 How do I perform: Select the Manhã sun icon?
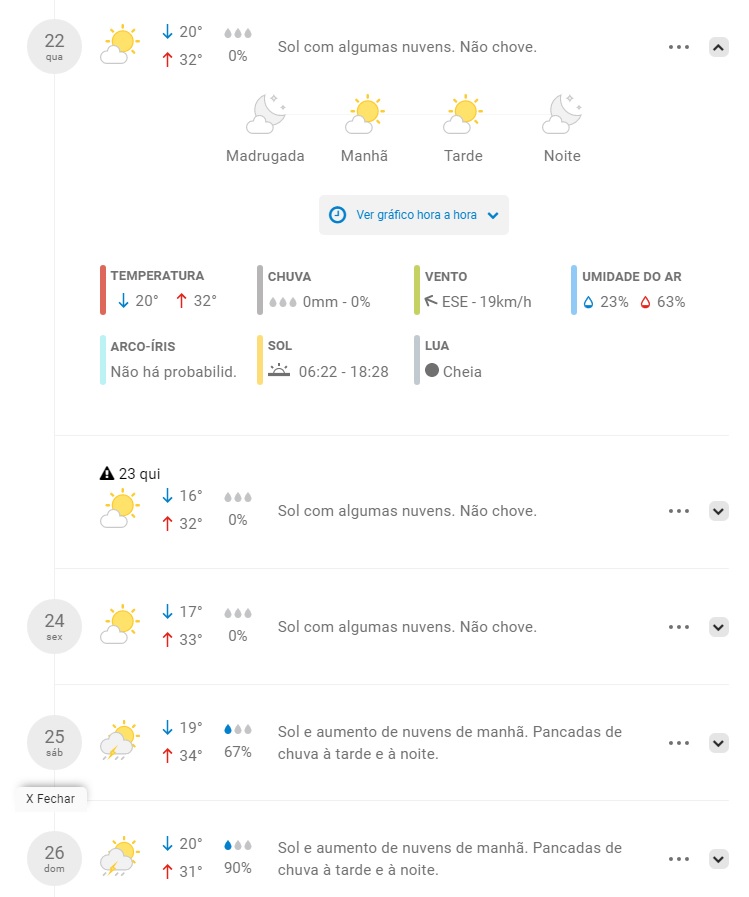coord(364,114)
